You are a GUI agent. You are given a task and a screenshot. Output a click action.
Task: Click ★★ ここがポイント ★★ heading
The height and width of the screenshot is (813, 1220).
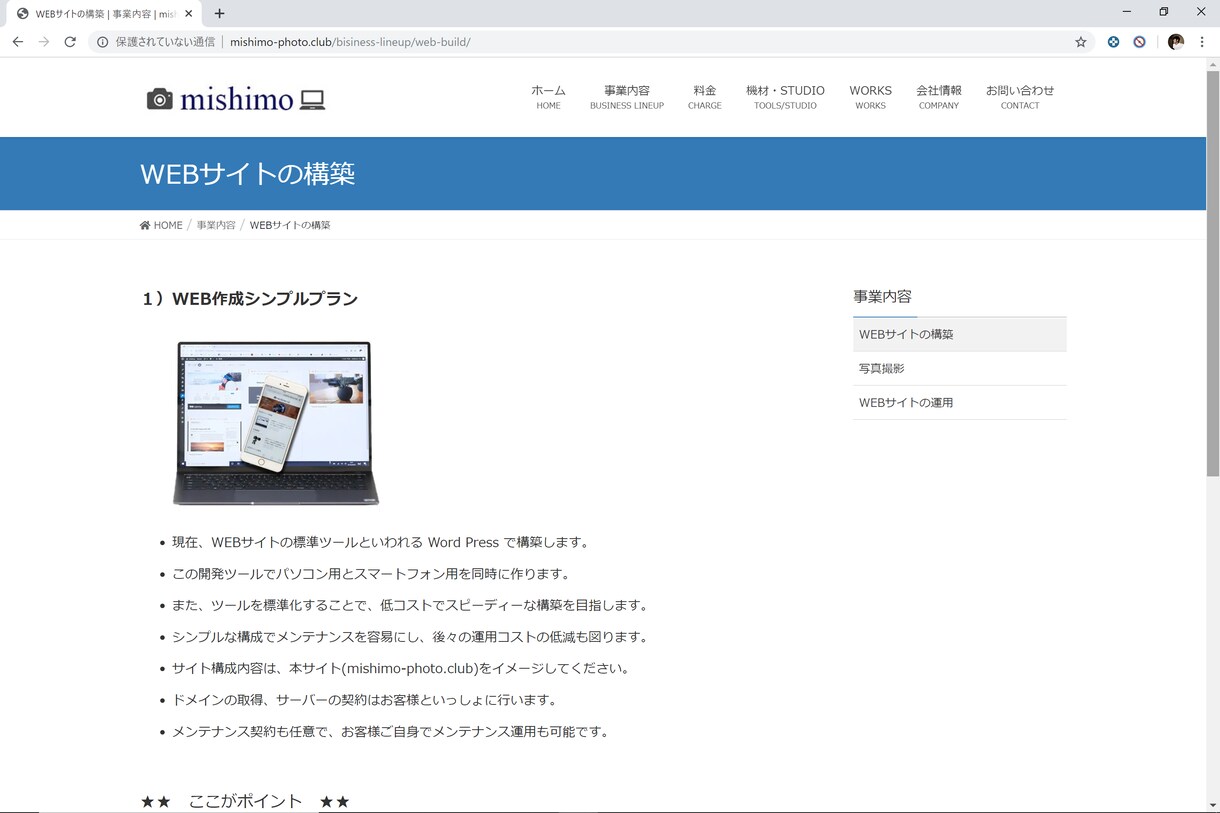point(245,801)
